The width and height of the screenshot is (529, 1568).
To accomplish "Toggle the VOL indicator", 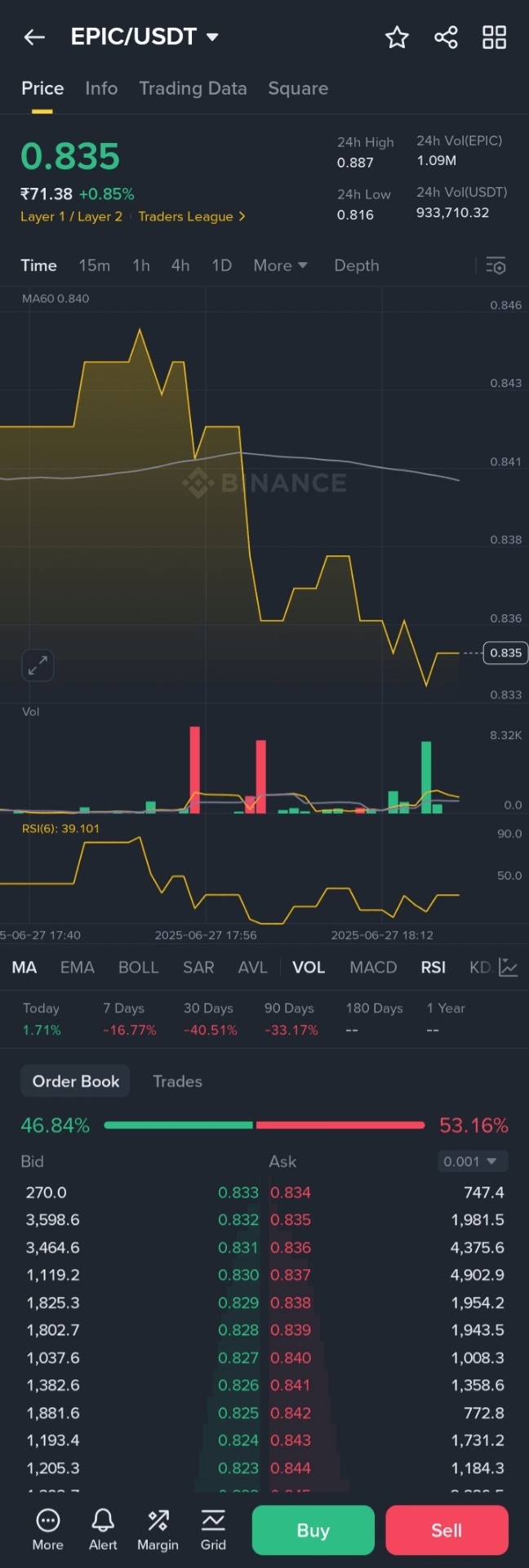I will point(309,968).
